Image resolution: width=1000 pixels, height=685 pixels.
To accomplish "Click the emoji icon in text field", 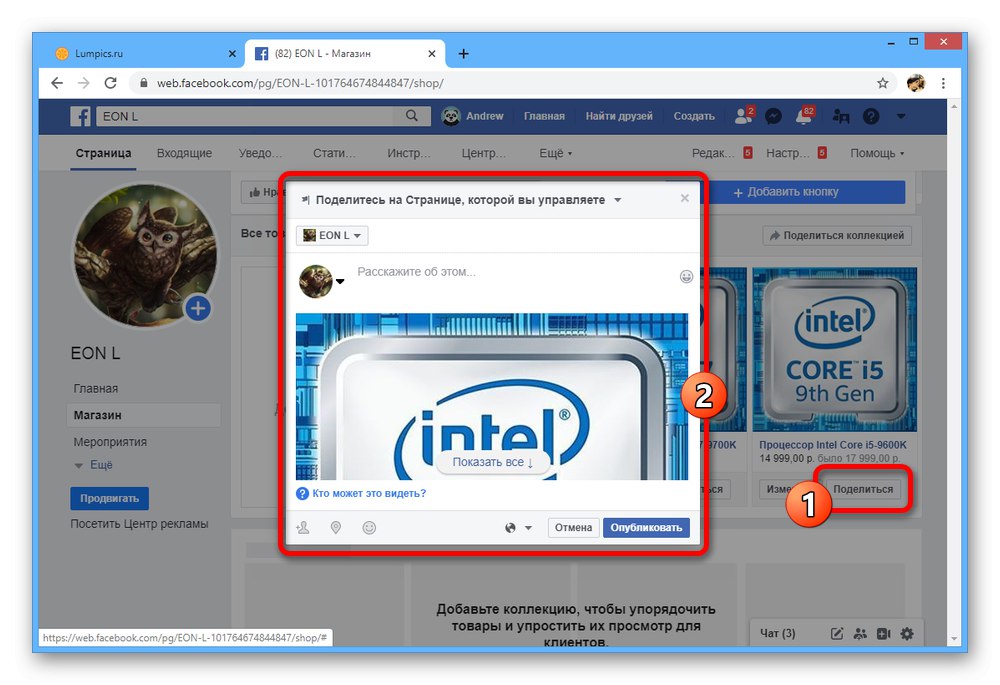I will pyautogui.click(x=686, y=276).
